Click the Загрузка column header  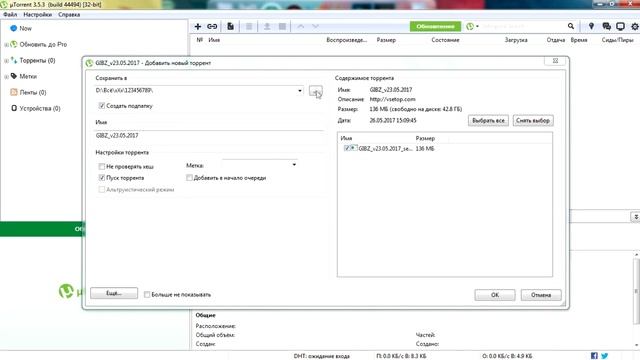[x=516, y=40]
